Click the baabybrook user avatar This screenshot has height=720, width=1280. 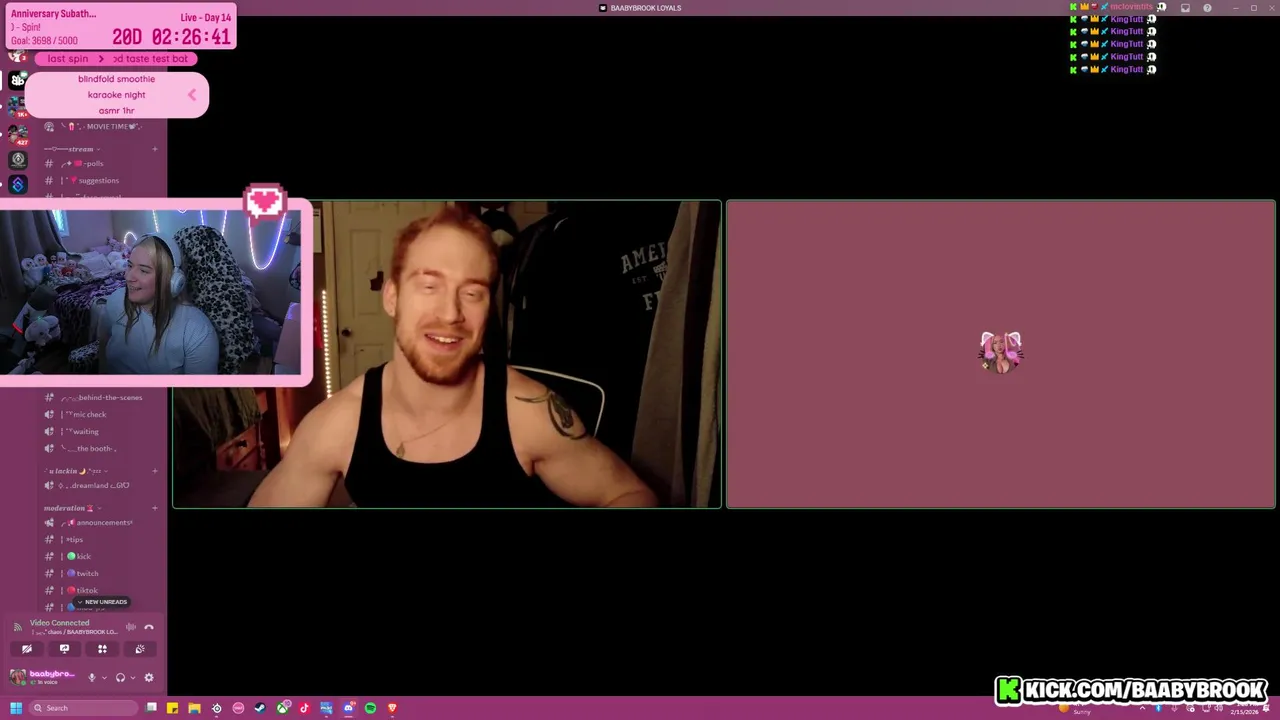click(x=18, y=677)
